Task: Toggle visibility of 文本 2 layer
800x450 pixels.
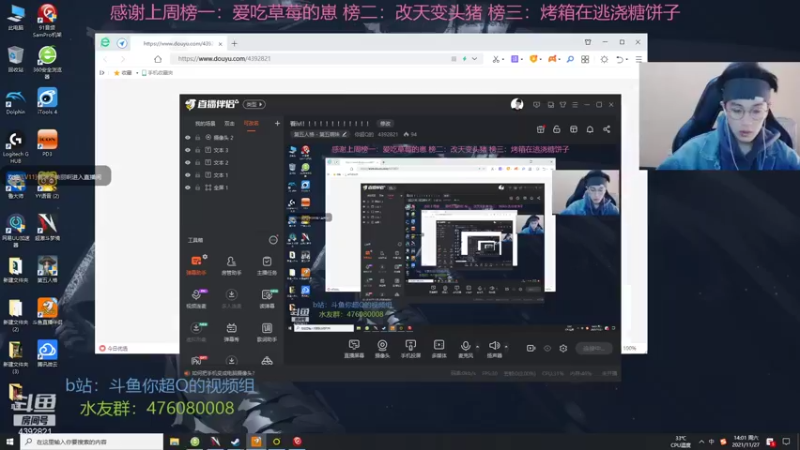Action: click(x=188, y=162)
